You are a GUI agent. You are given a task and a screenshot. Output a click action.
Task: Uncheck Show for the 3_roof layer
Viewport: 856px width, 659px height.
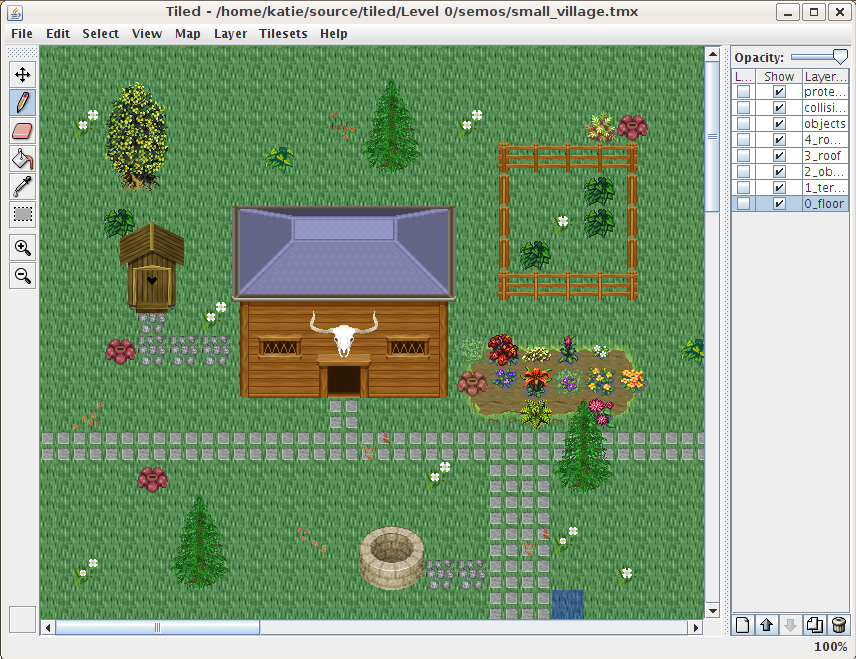point(778,156)
